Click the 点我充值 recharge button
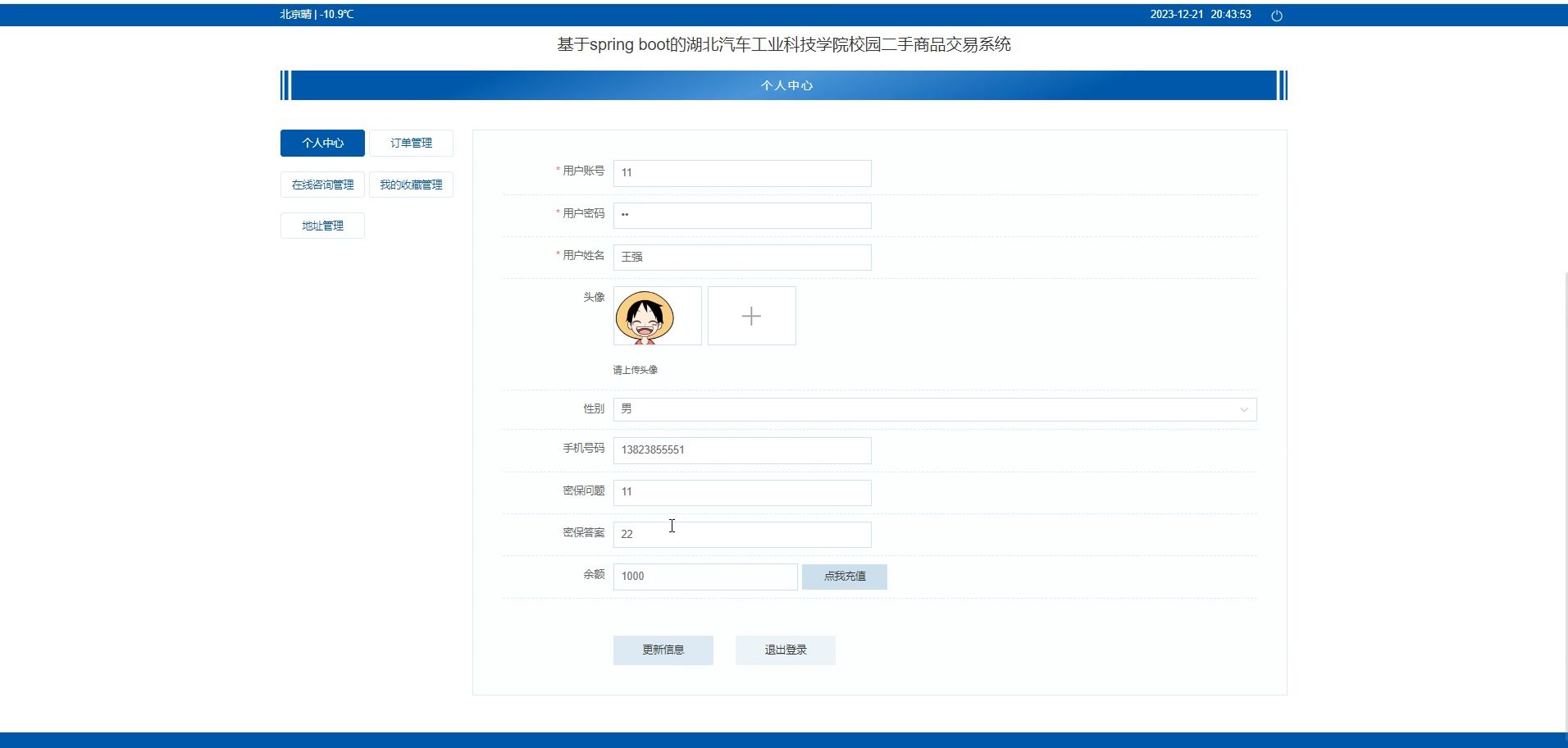This screenshot has width=1568, height=748. click(x=845, y=577)
